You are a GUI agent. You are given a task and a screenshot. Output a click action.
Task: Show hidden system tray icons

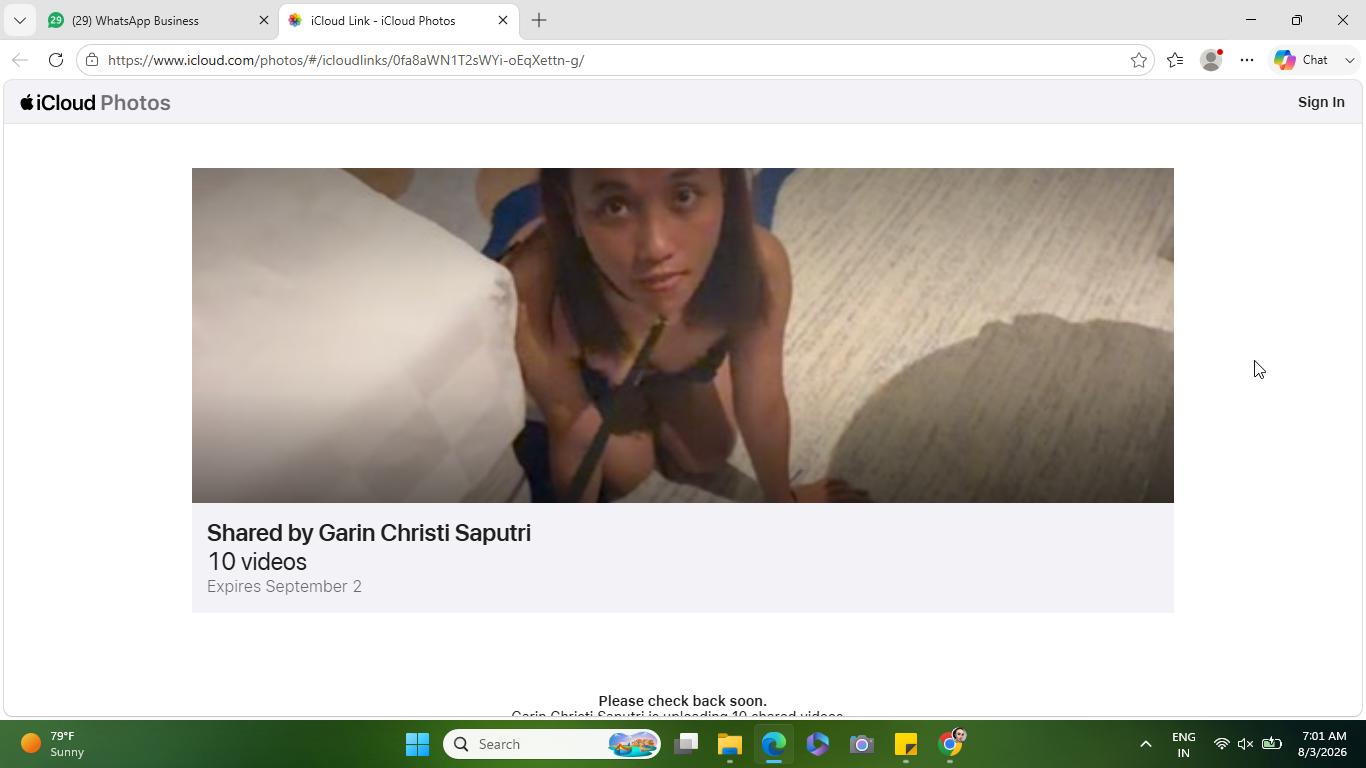(x=1146, y=744)
